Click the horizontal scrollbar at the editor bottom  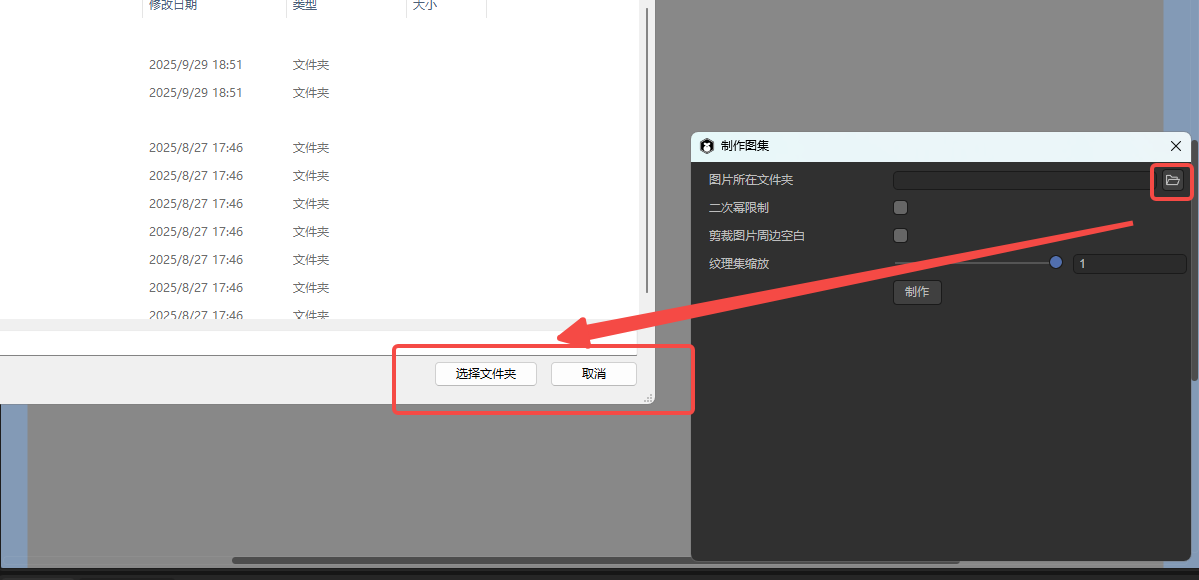[595, 560]
